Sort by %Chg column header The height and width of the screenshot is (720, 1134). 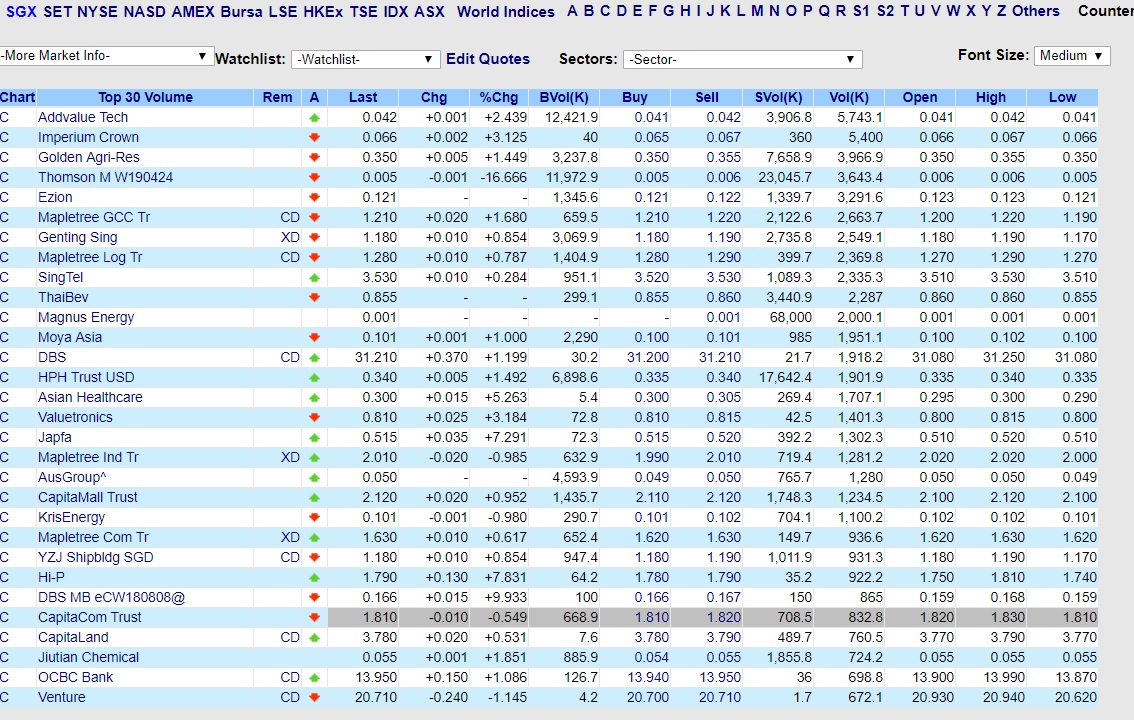pyautogui.click(x=498, y=98)
